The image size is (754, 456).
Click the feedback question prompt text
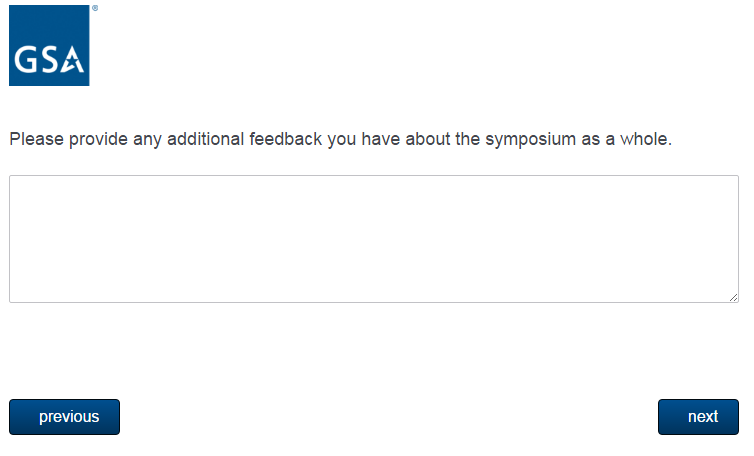(x=340, y=139)
